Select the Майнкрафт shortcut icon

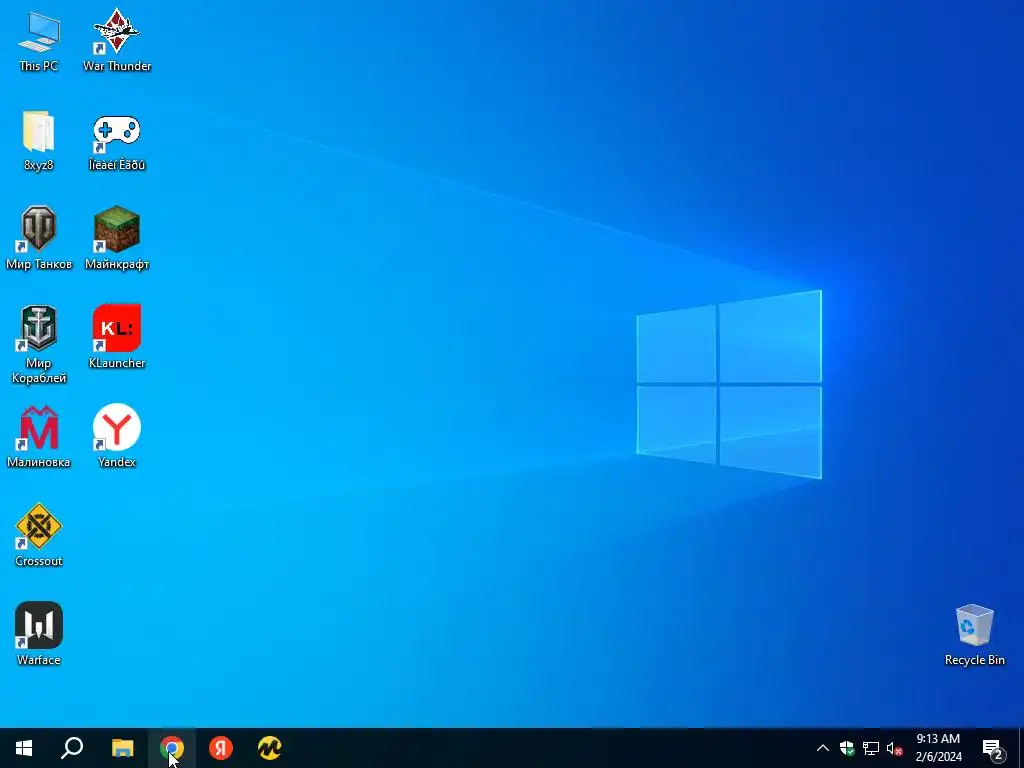[117, 239]
